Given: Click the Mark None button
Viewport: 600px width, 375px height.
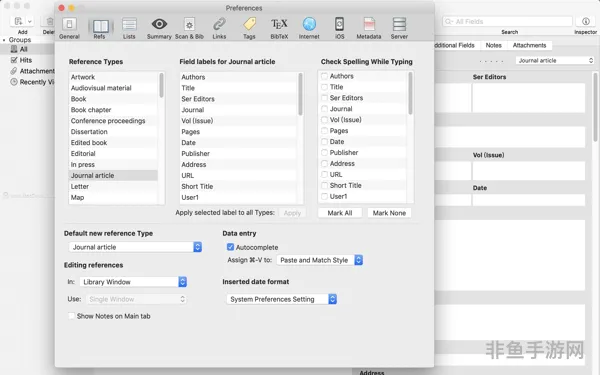Looking at the screenshot, I should pos(389,213).
